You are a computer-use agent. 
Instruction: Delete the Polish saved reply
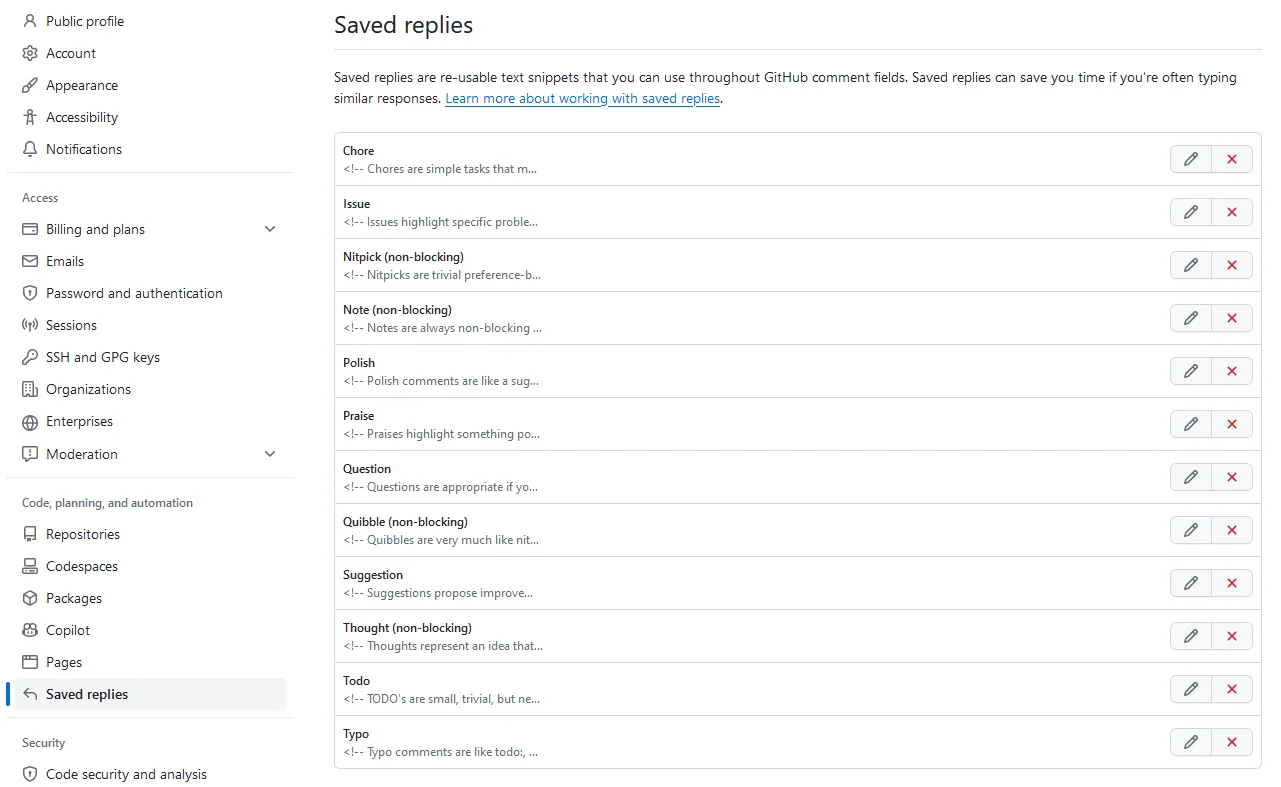pyautogui.click(x=1231, y=371)
